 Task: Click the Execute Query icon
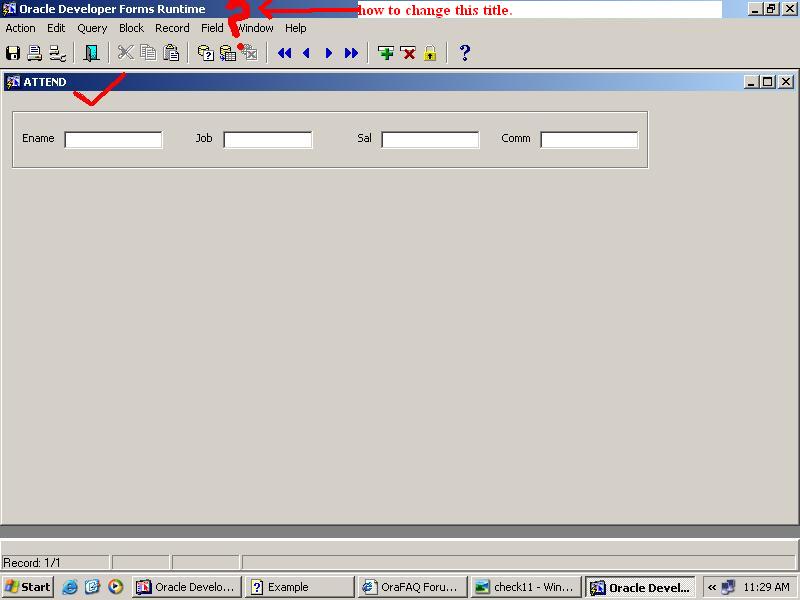coord(227,53)
